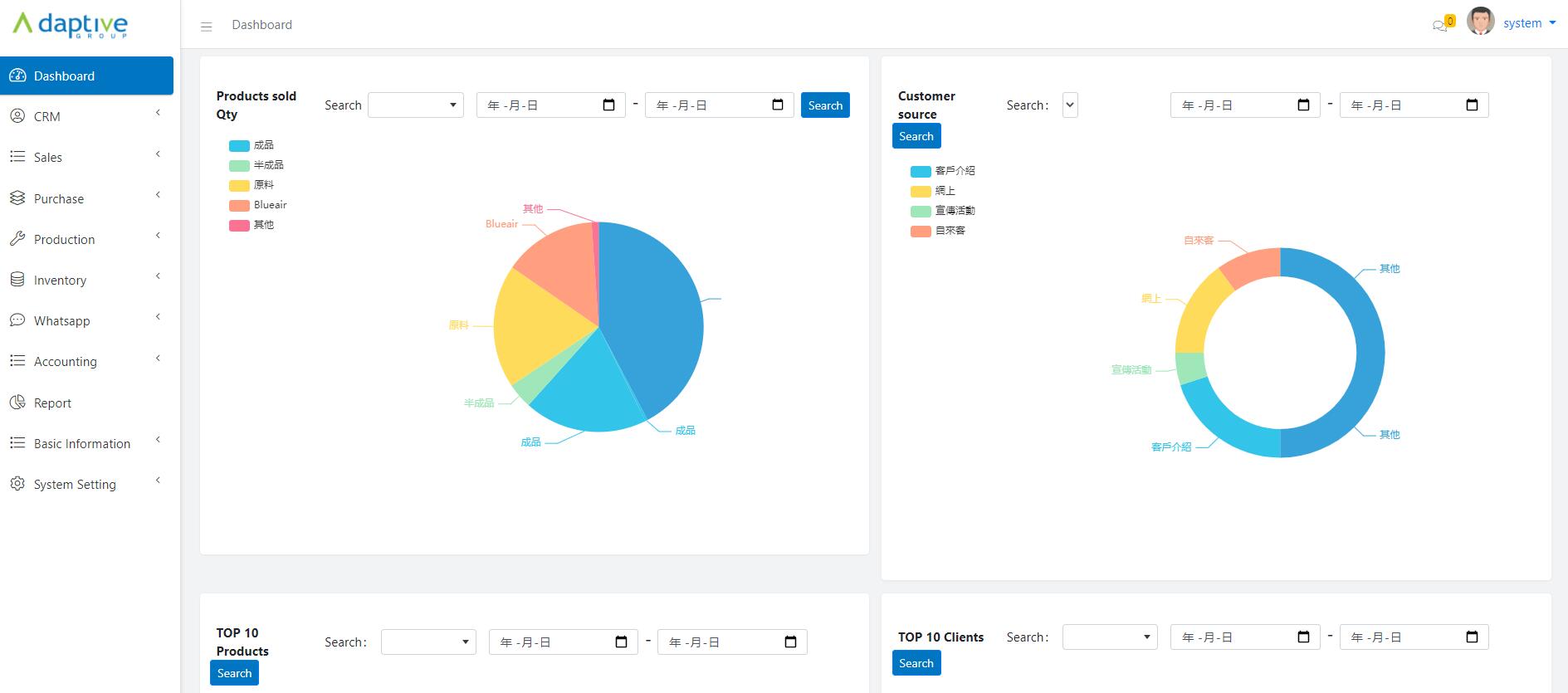Open the Products sold Qty search dropdown
The width and height of the screenshot is (1568, 693).
coord(416,105)
